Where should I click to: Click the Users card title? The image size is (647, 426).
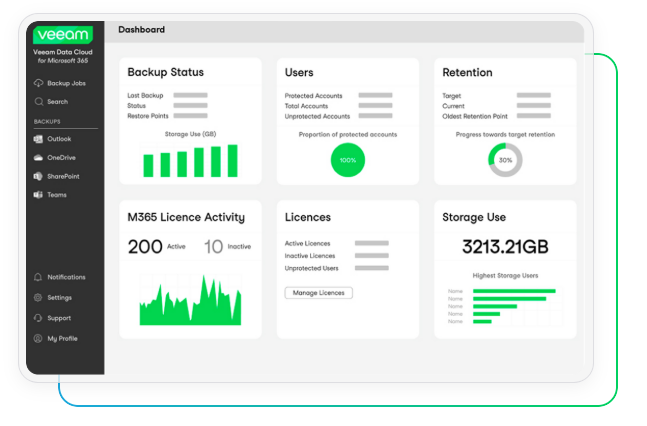(299, 73)
